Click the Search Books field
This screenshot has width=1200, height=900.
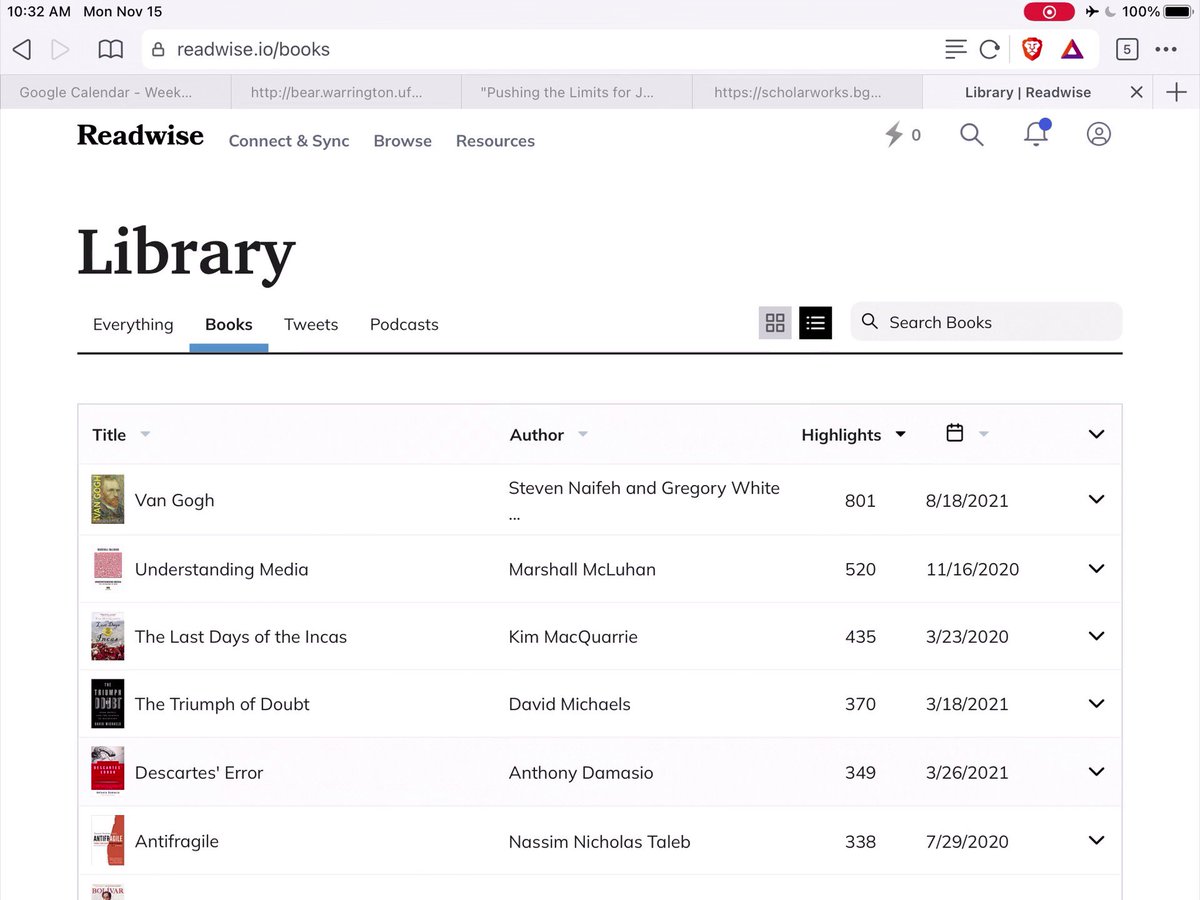pyautogui.click(x=986, y=322)
